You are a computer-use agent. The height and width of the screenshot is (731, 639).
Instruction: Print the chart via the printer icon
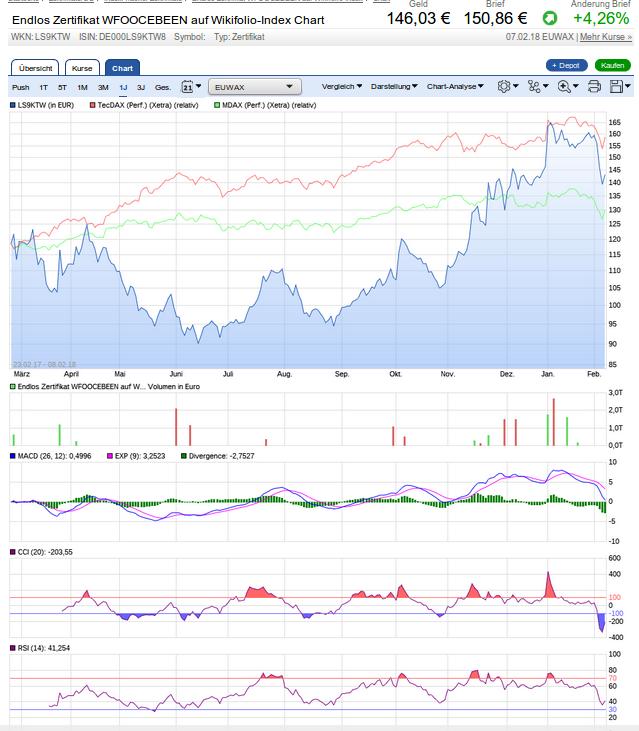[x=594, y=87]
